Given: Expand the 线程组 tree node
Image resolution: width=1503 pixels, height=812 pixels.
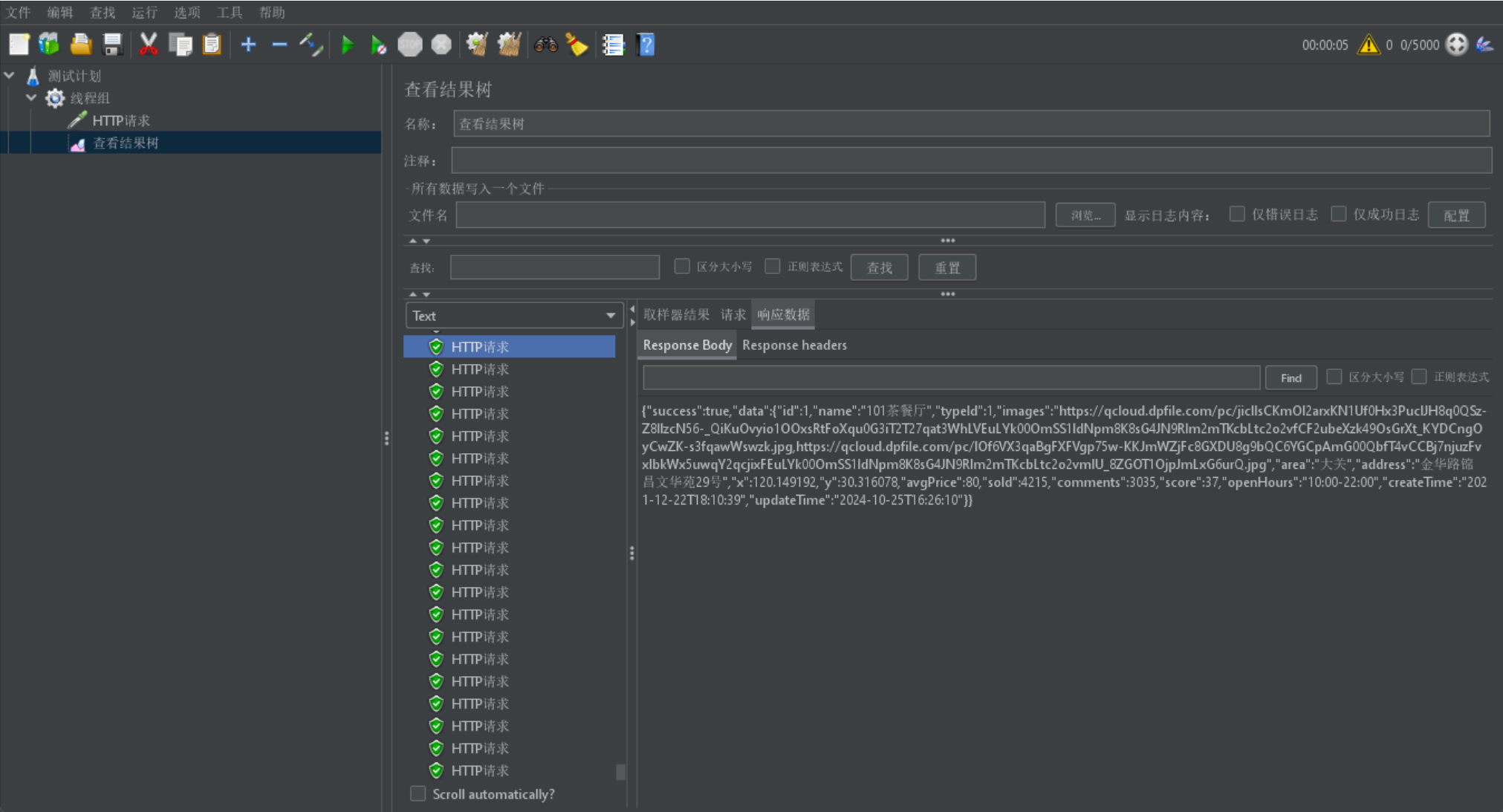Looking at the screenshot, I should point(29,97).
